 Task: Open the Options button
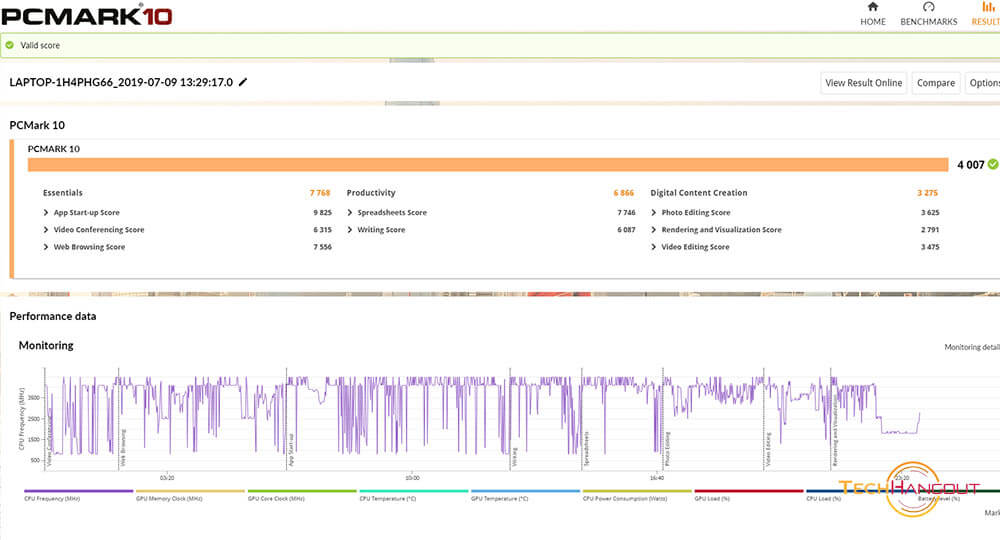[983, 83]
